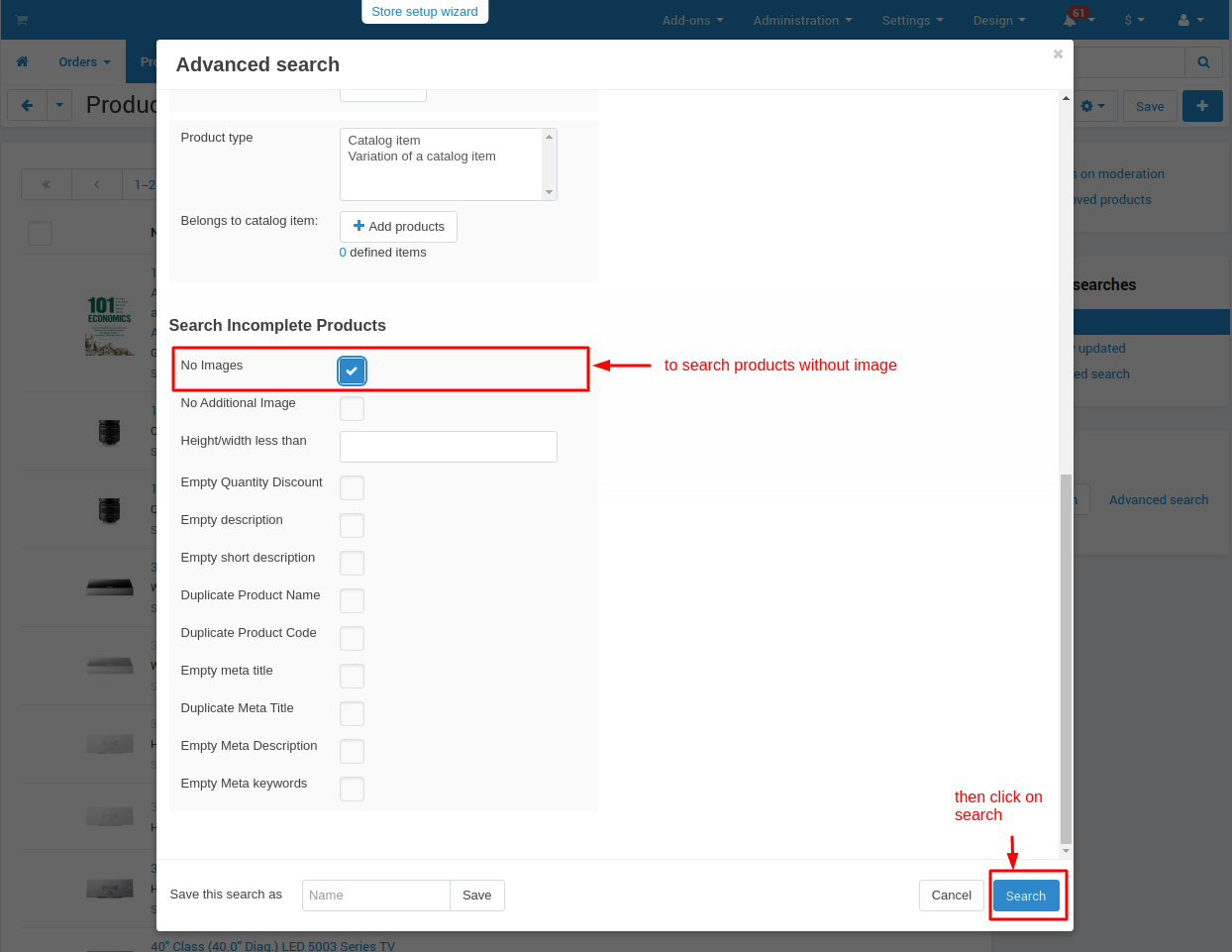This screenshot has height=952, width=1232.
Task: Uncheck the No Images checkbox
Action: coord(352,370)
